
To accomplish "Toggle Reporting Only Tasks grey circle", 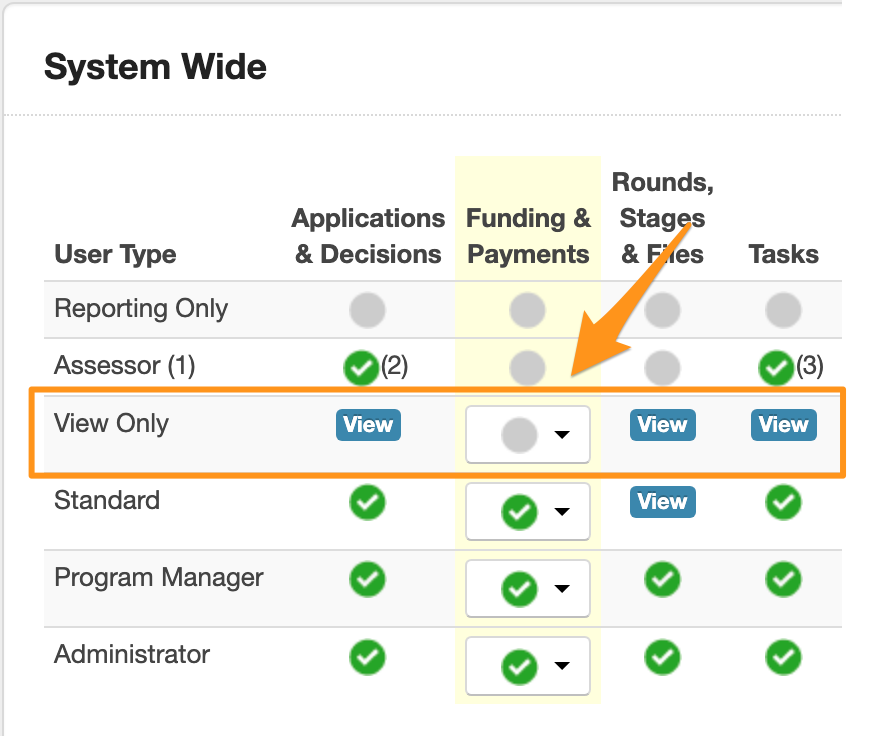I will click(x=783, y=311).
